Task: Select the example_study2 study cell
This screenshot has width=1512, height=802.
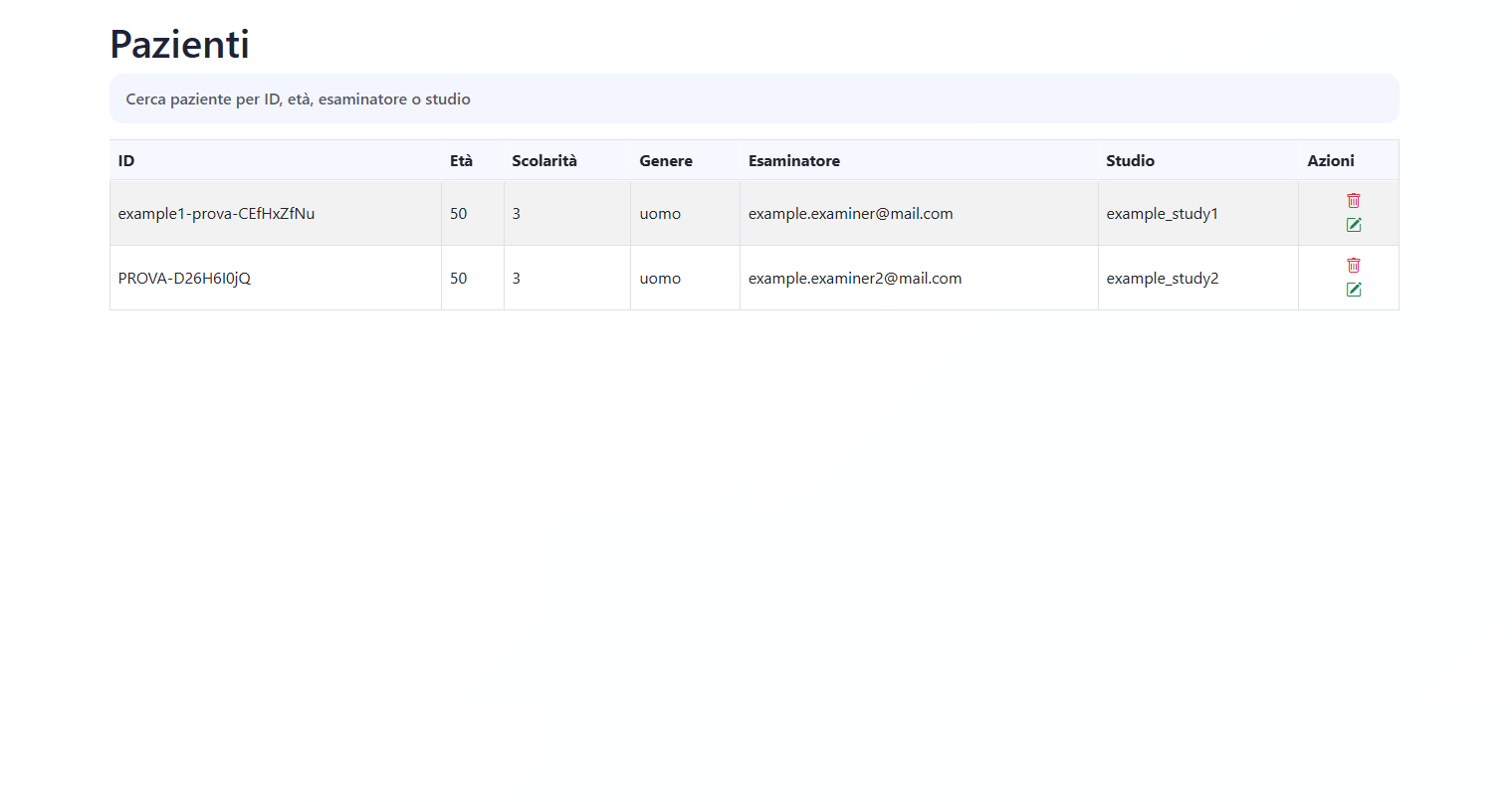Action: pos(1162,279)
